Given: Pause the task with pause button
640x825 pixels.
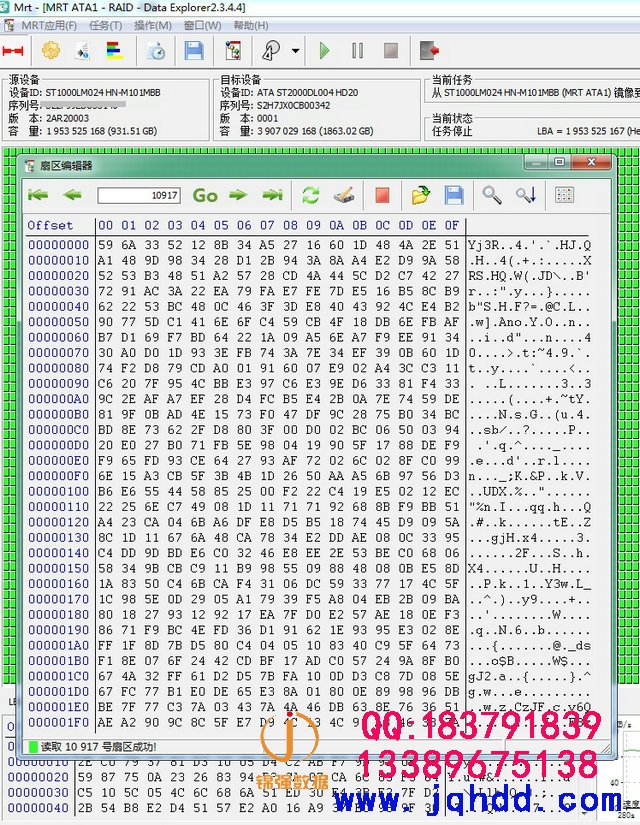Looking at the screenshot, I should pos(357,51).
